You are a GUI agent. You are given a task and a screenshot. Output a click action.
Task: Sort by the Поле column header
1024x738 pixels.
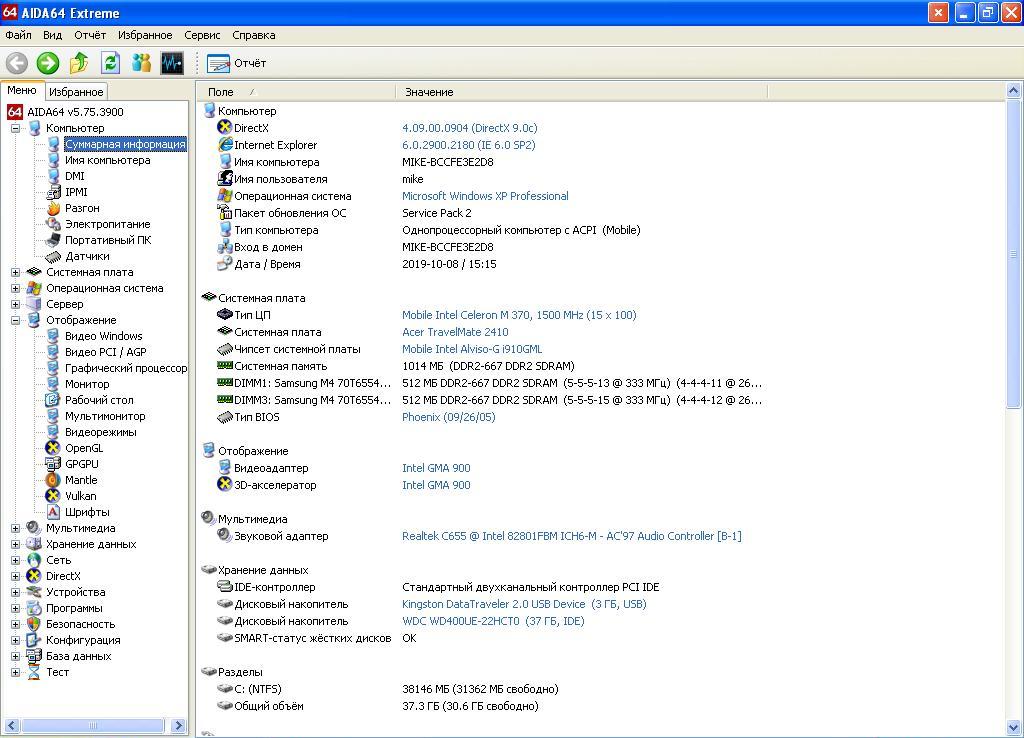click(x=296, y=92)
